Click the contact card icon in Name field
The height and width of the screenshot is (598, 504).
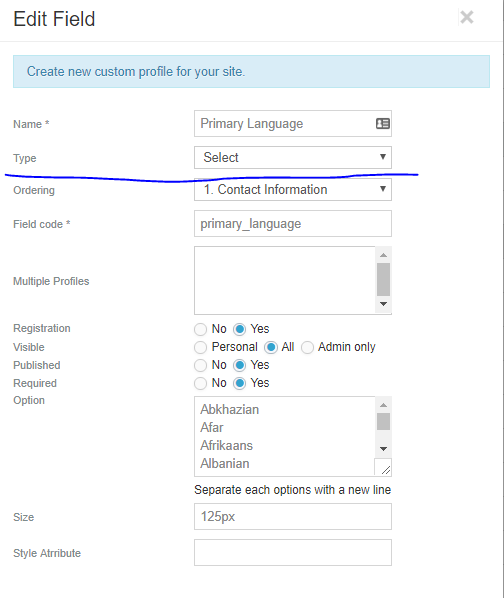383,124
